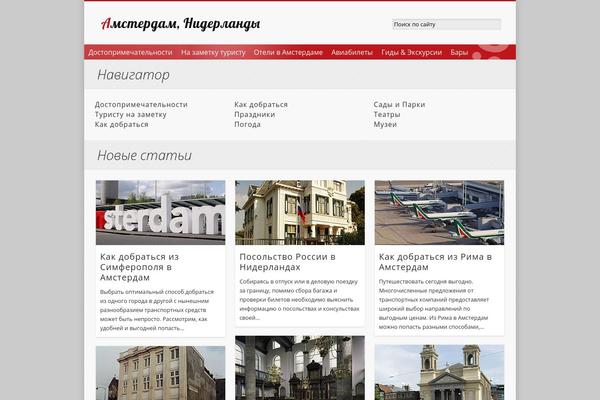
Task: Open article Как добраться из Рима в Амстердам
Action: [x=435, y=262]
